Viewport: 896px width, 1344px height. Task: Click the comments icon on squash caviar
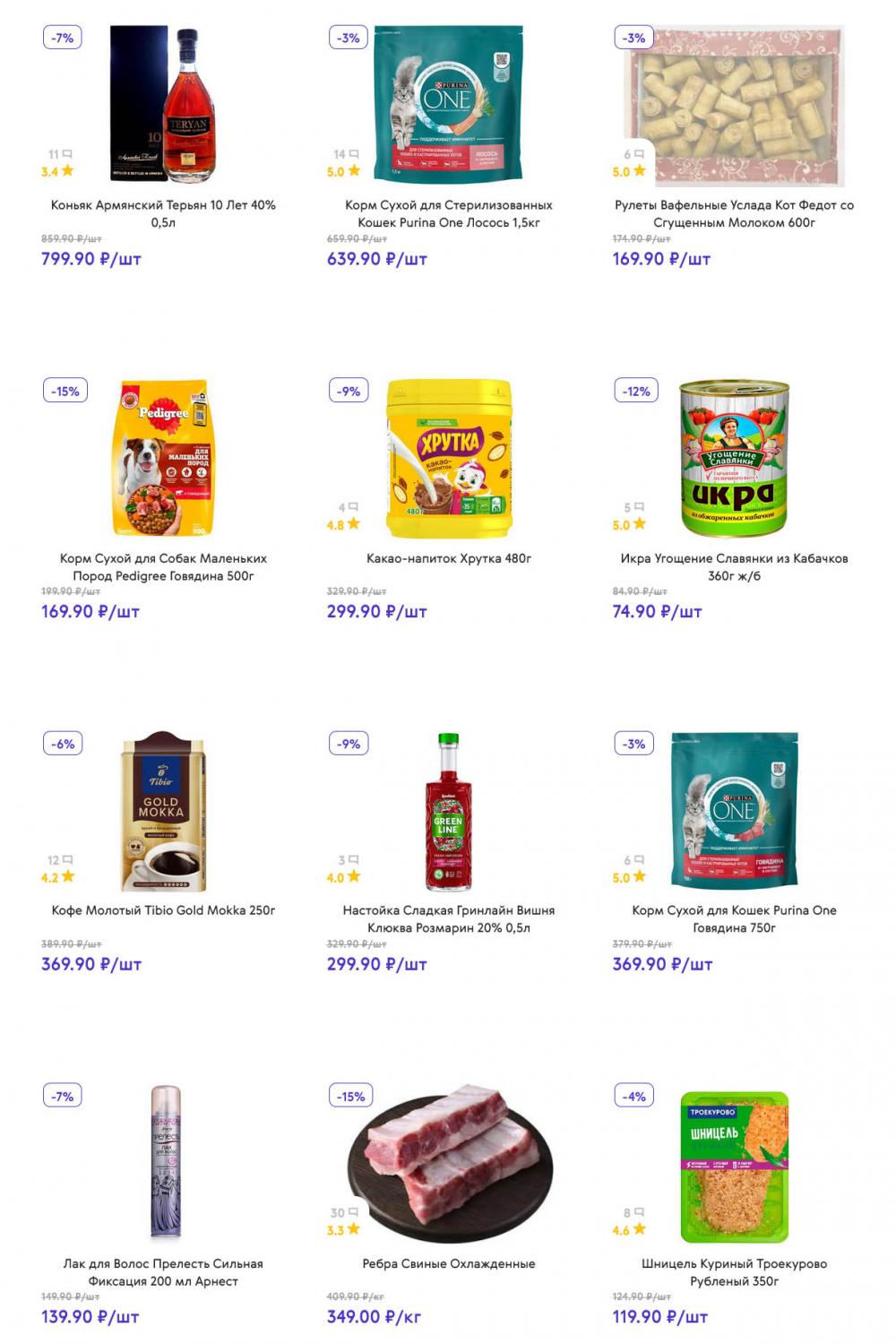(x=639, y=507)
